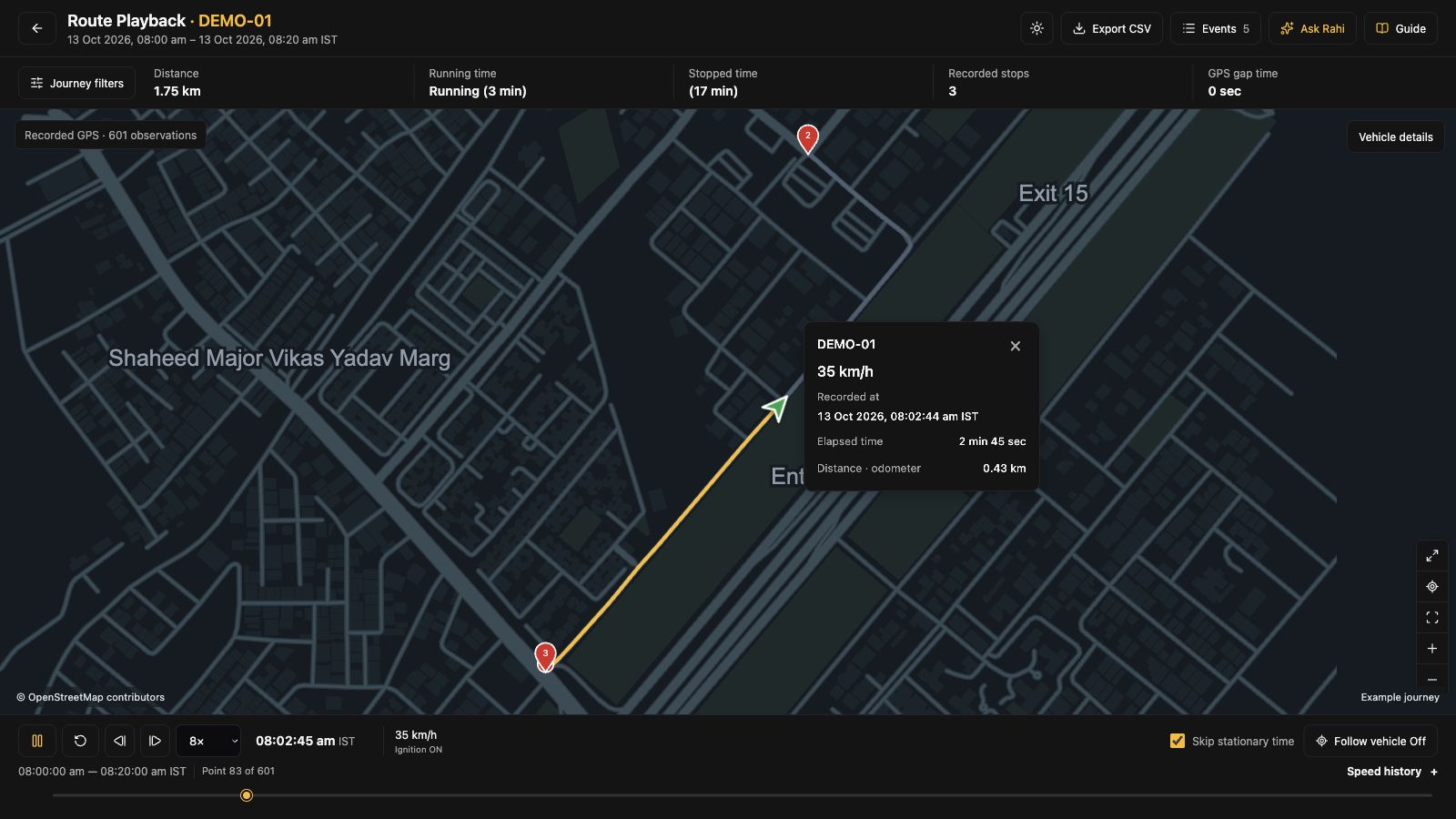Screen dimensions: 1456x819
Task: Click the 2 min 45 sec elapsed time
Action: pos(993,441)
